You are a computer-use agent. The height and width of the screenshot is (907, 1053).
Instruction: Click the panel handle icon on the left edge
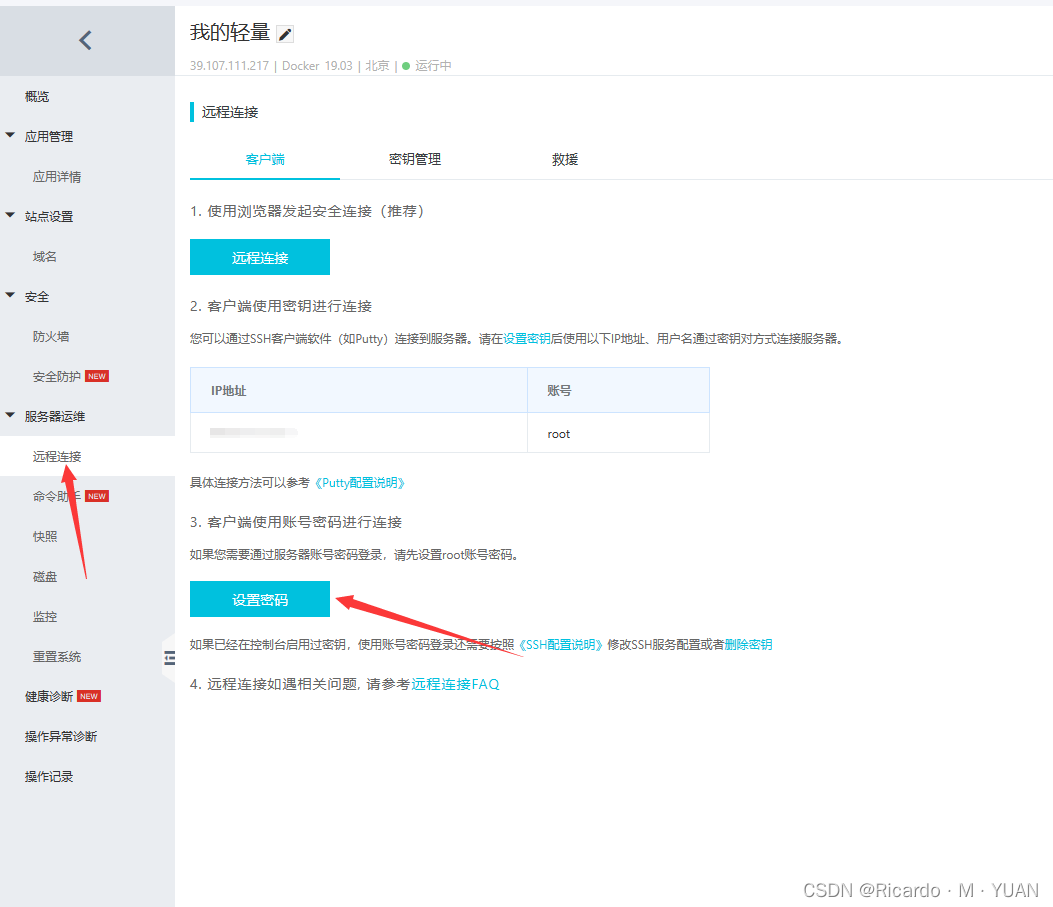pos(170,658)
